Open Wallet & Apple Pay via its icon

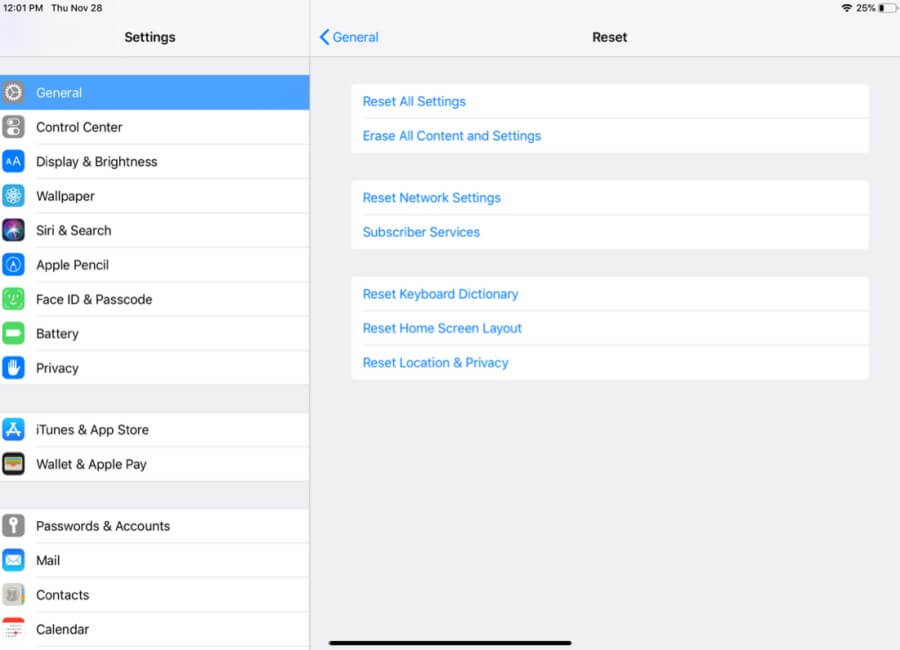(14, 464)
